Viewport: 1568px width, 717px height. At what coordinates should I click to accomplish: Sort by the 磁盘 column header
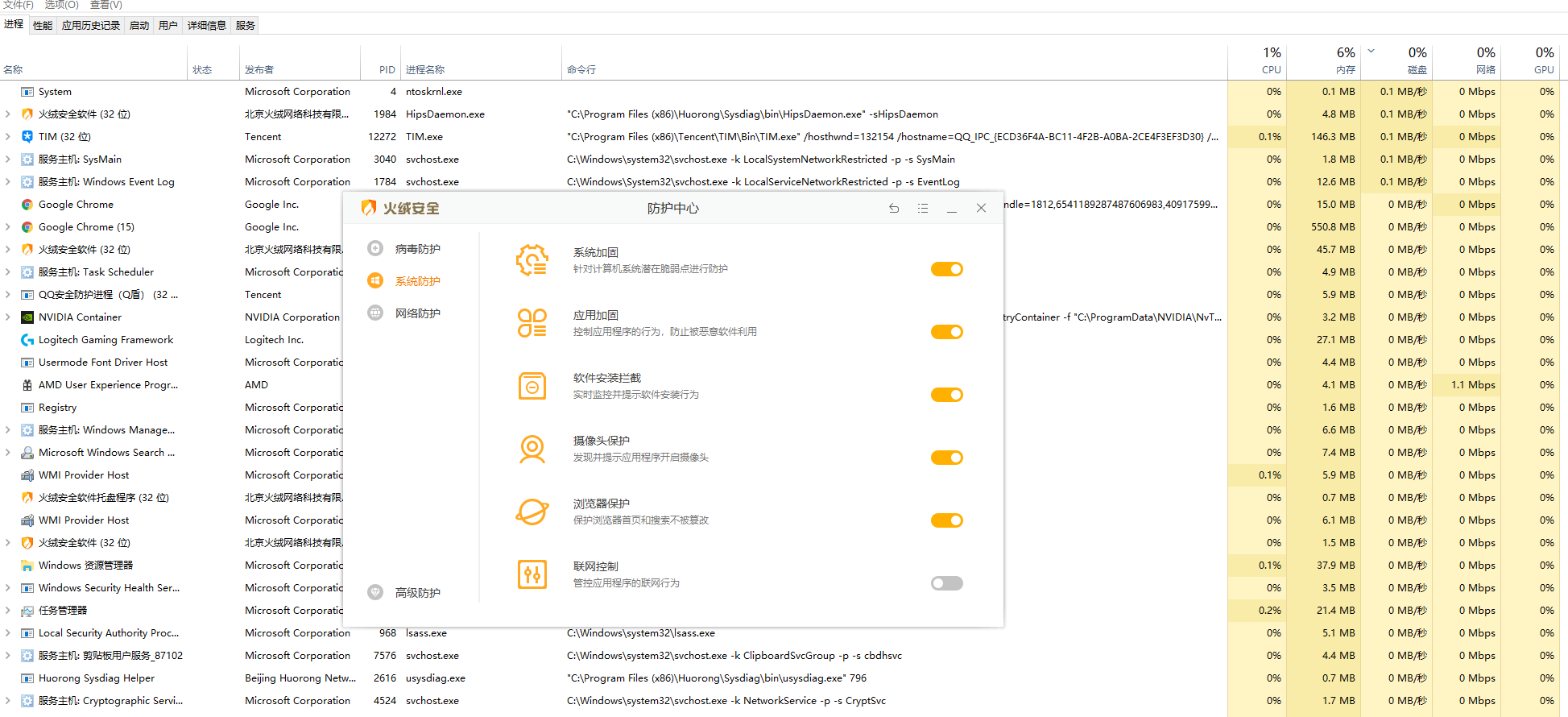point(1398,62)
